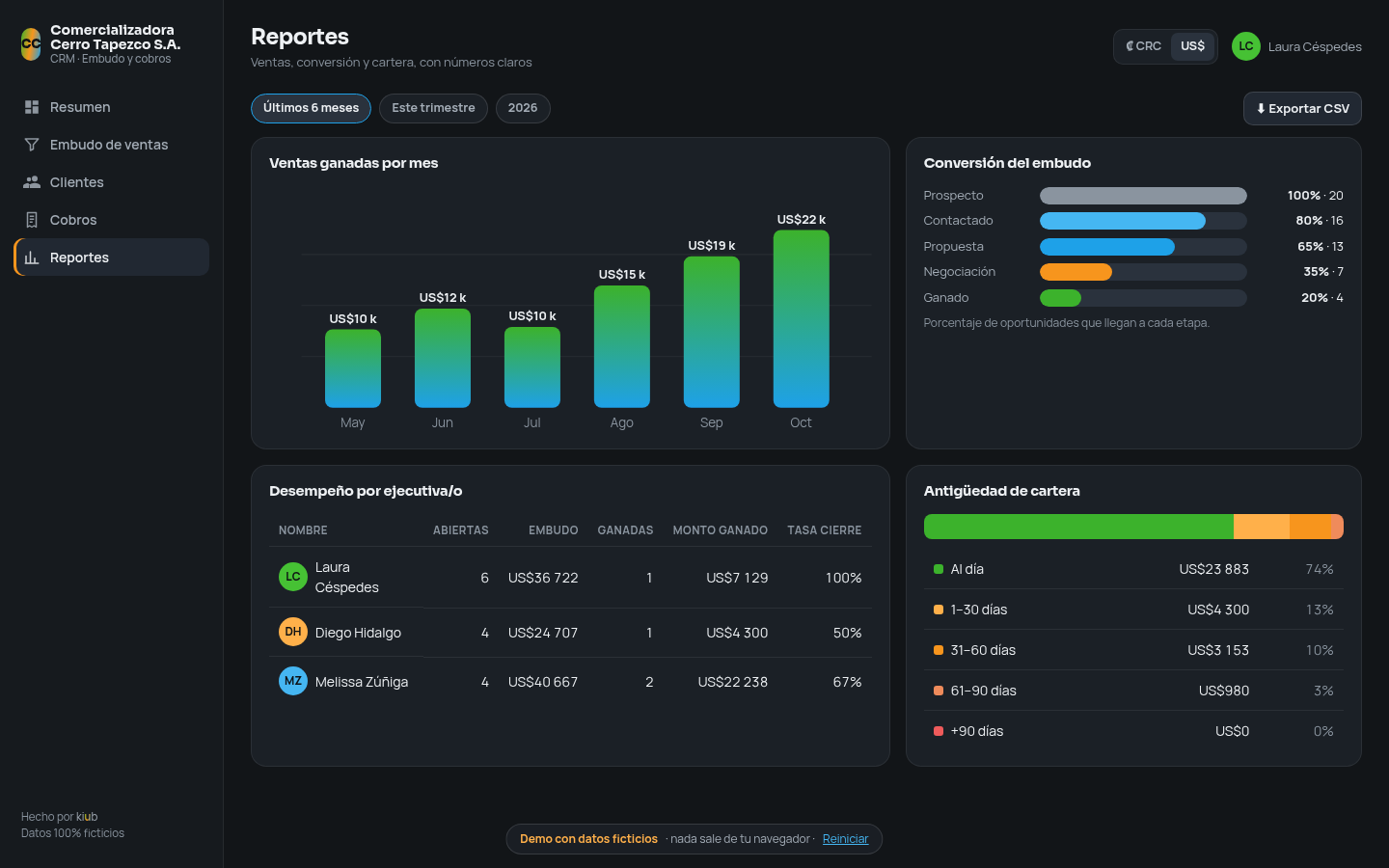The height and width of the screenshot is (868, 1389).
Task: Select the Este trimestre filter
Action: coord(433,108)
